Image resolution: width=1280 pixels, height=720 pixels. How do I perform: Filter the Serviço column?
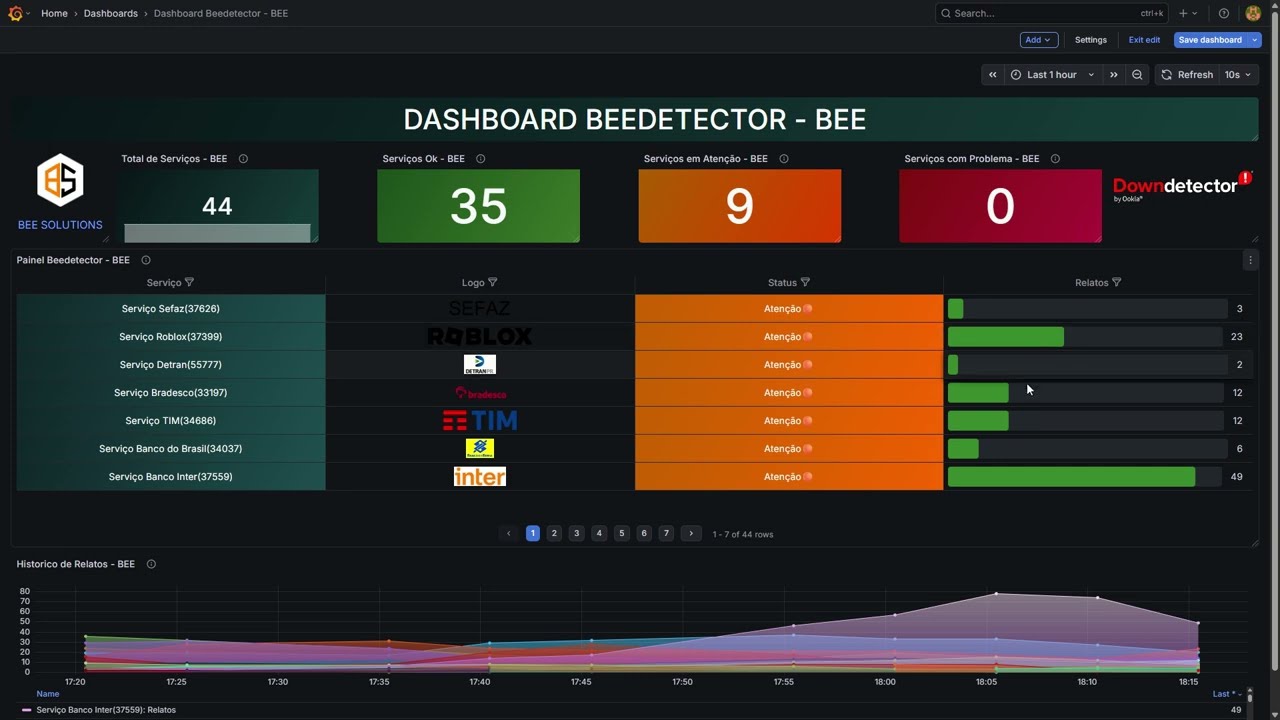(189, 283)
